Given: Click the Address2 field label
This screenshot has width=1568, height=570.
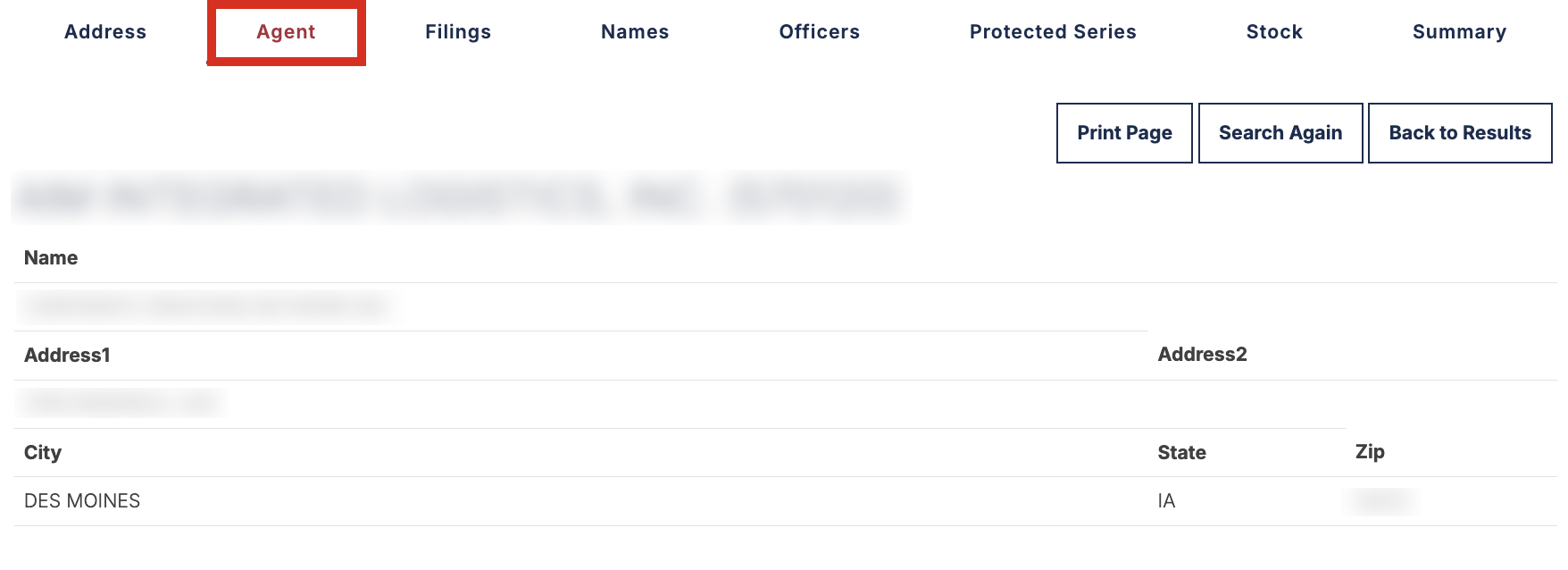Looking at the screenshot, I should pyautogui.click(x=1202, y=355).
